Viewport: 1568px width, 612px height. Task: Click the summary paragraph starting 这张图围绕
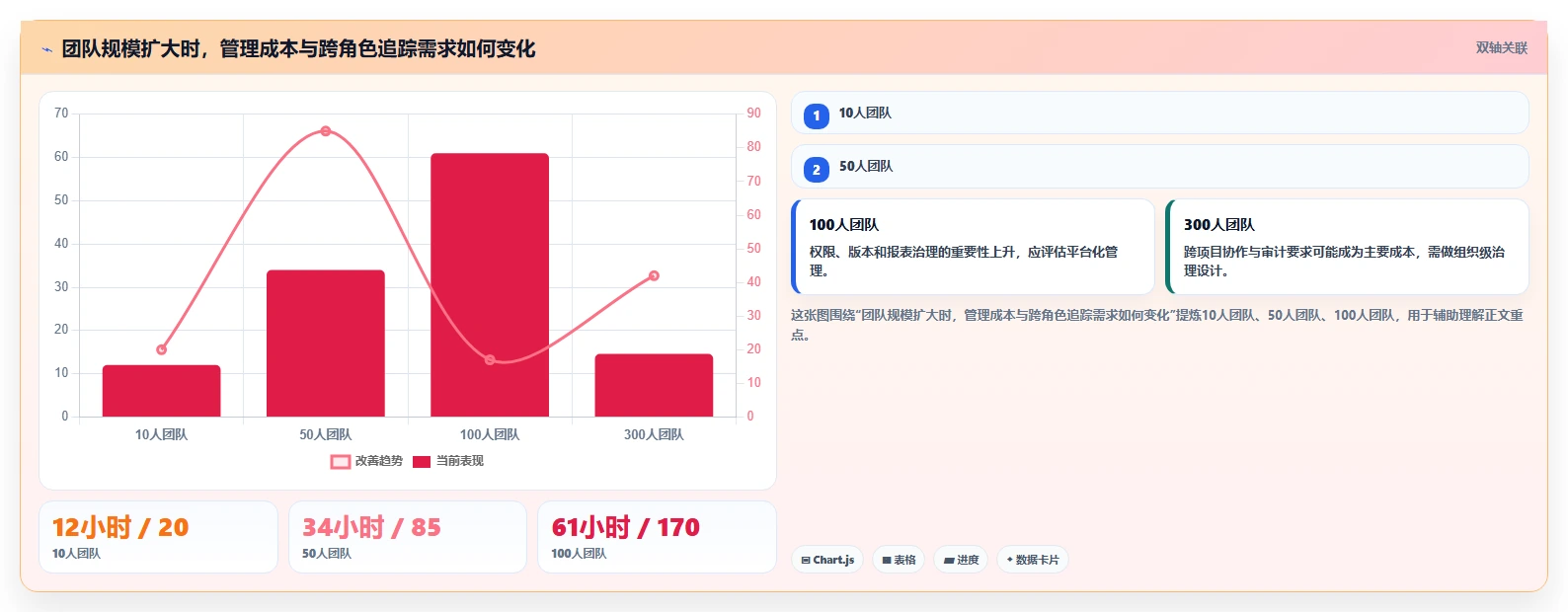pos(1157,325)
